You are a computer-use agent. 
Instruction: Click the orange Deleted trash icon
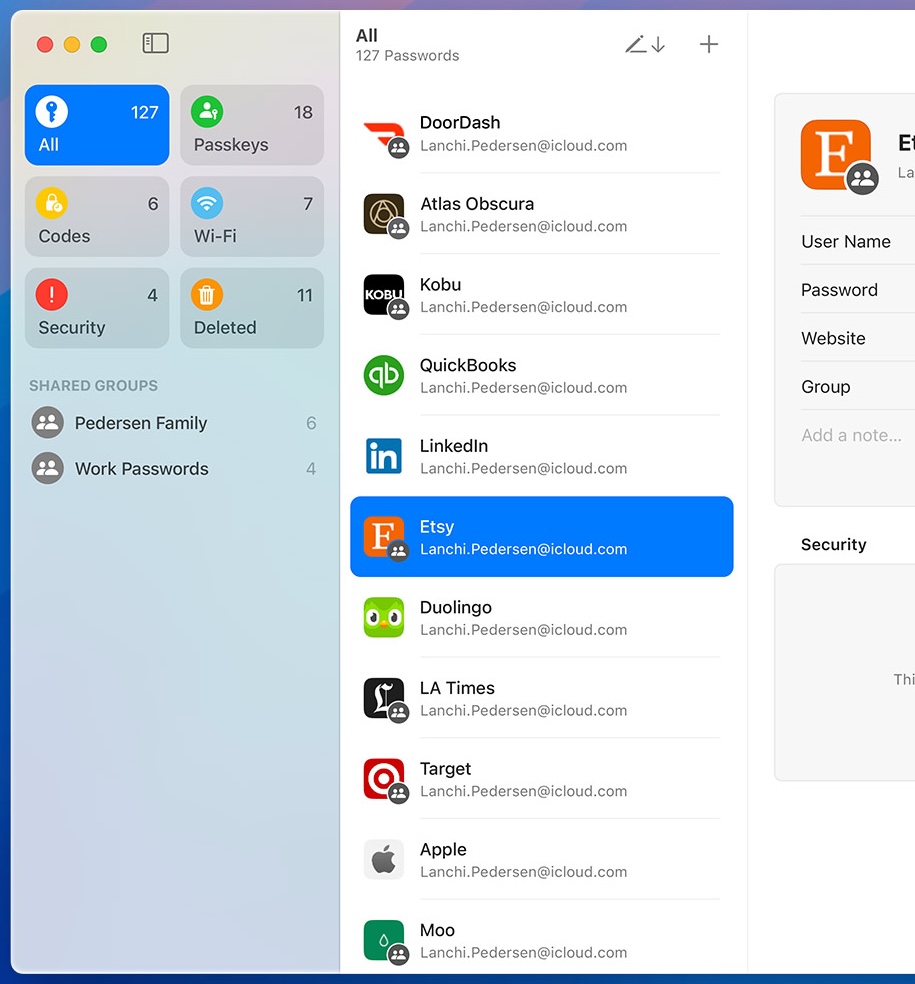pos(207,295)
